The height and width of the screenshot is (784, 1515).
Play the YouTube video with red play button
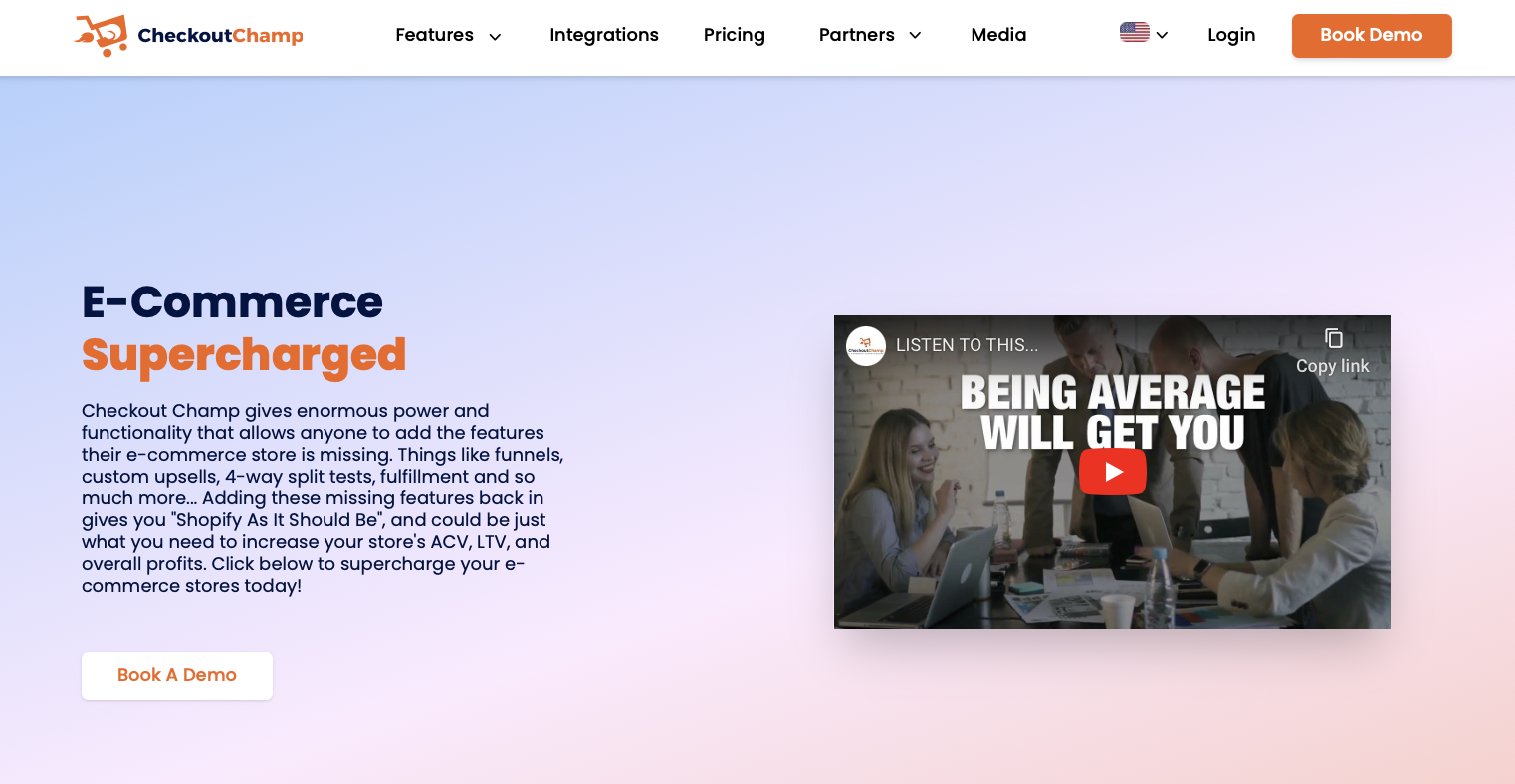pos(1113,472)
